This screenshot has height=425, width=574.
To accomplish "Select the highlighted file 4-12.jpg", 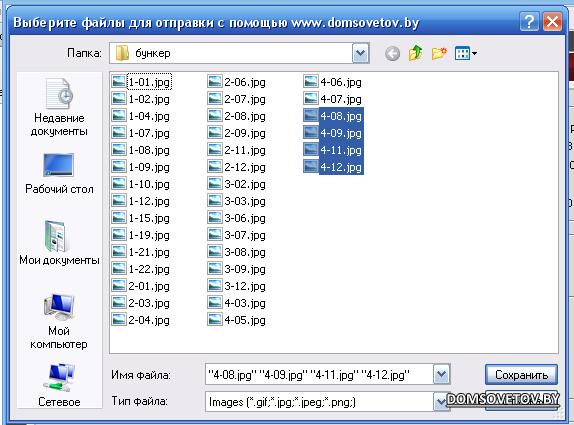I will [333, 167].
